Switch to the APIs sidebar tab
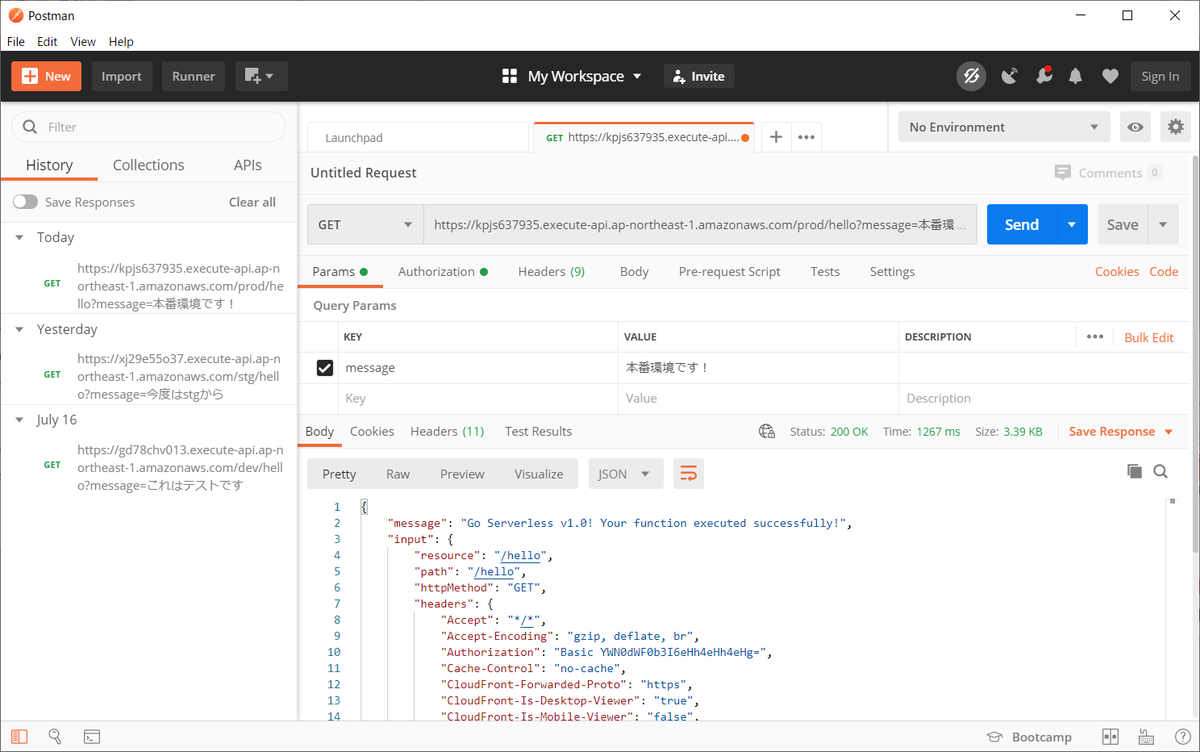Image resolution: width=1200 pixels, height=752 pixels. click(248, 165)
